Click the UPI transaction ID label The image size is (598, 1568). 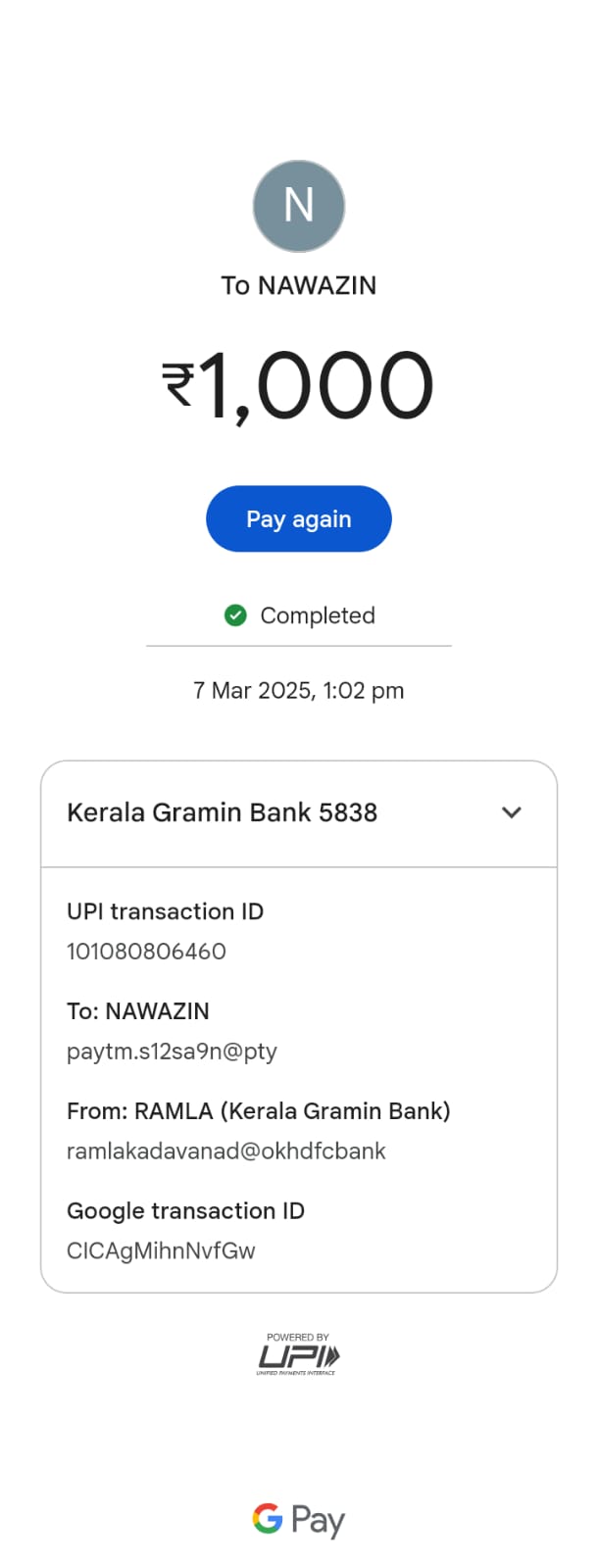pyautogui.click(x=165, y=911)
